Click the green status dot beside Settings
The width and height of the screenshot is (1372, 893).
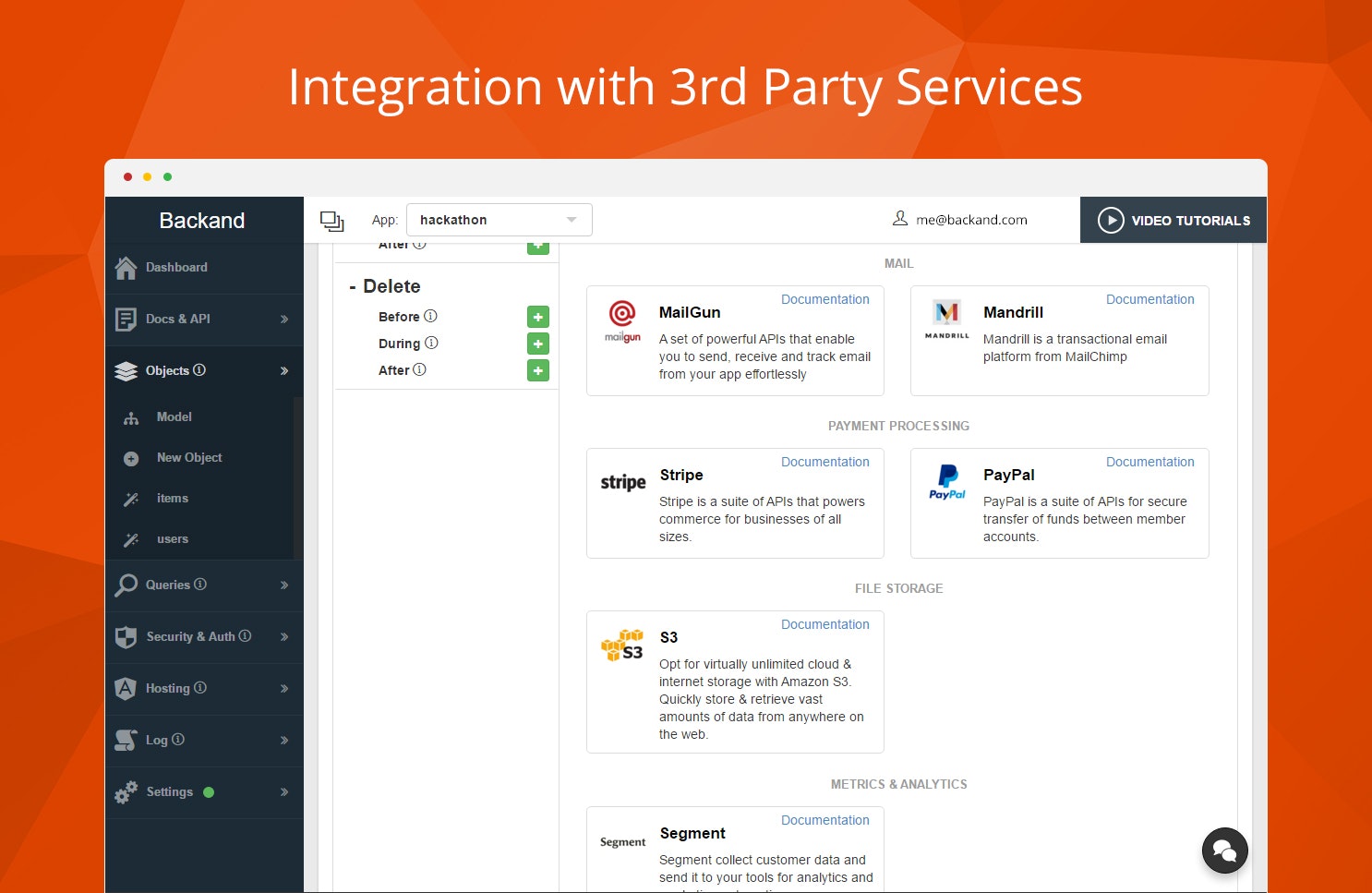coord(209,792)
